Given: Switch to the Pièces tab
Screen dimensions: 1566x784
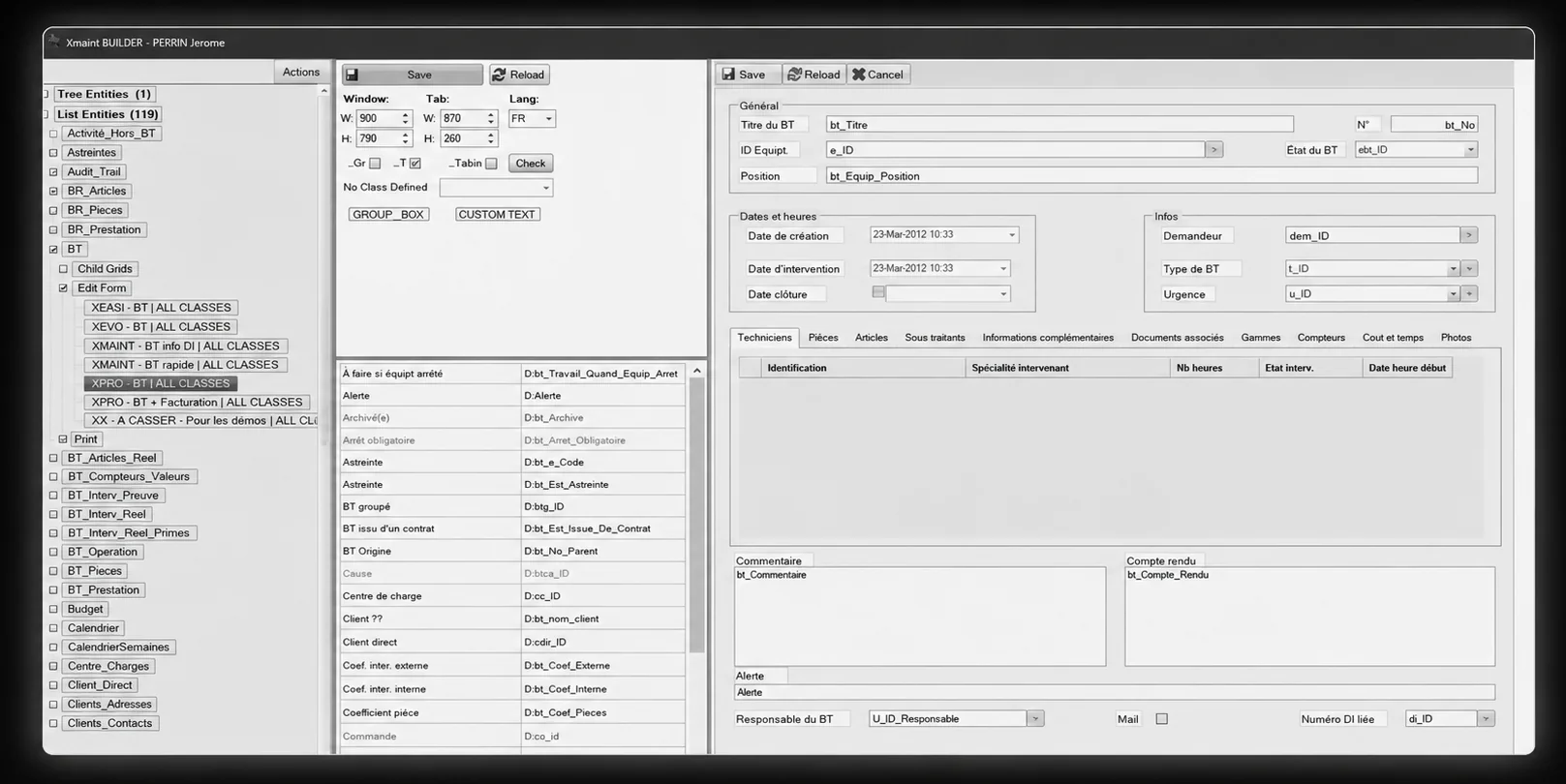Looking at the screenshot, I should [x=823, y=338].
